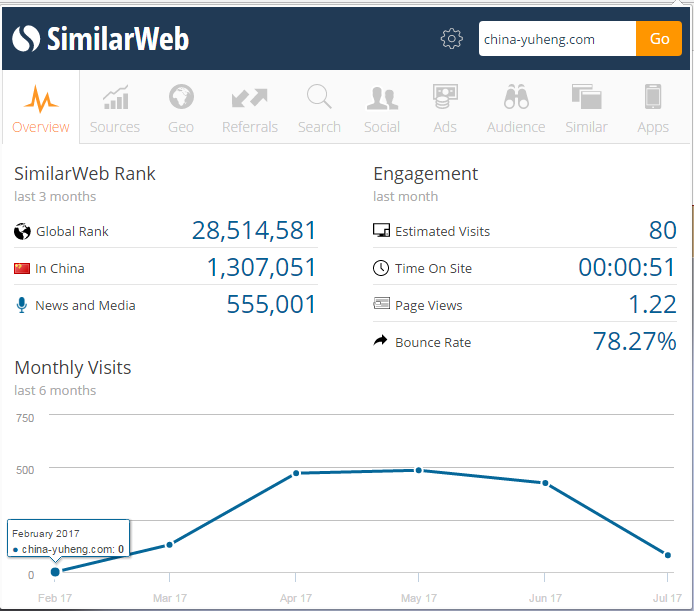Open the Search magnifier tab
This screenshot has height=611, width=694.
tap(319, 108)
